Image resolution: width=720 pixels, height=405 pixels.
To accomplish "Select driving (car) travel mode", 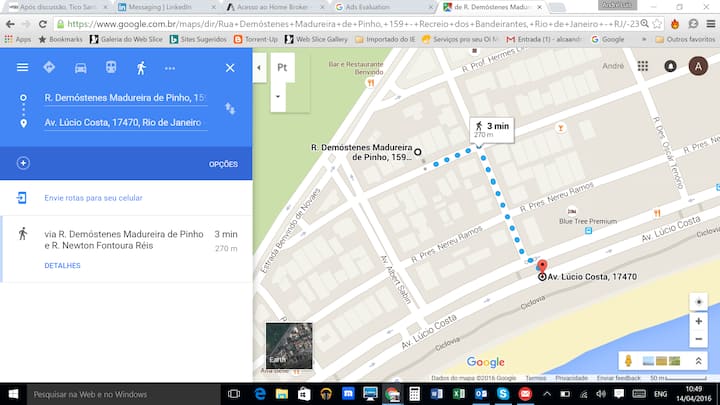I will coord(81,68).
